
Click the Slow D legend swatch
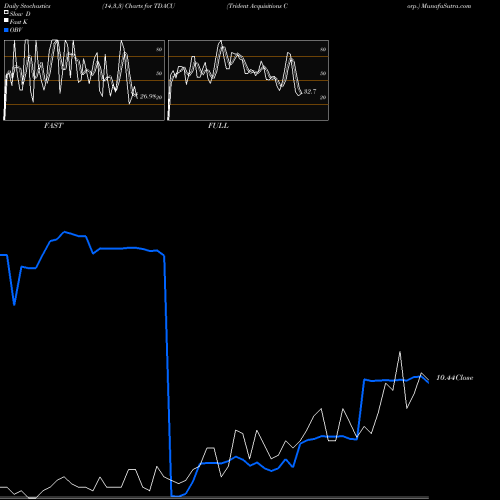(x=6, y=12)
